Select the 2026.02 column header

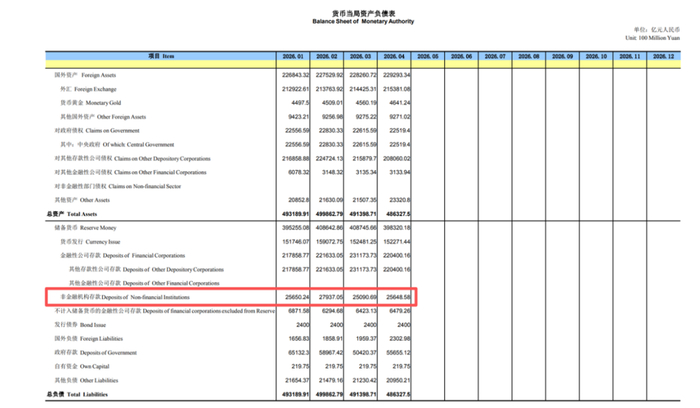tap(327, 56)
